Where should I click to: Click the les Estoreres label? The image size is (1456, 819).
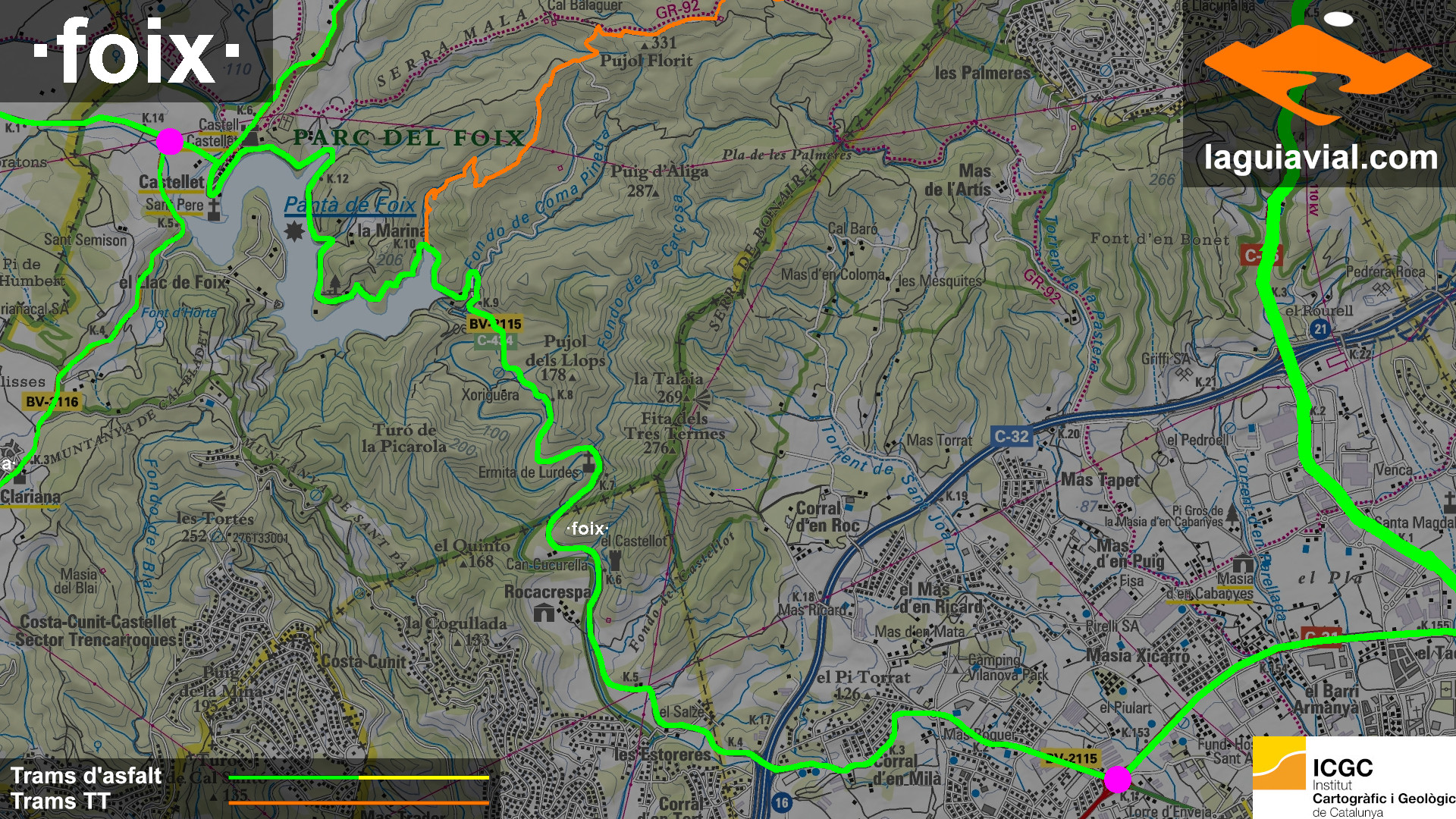pos(662,755)
